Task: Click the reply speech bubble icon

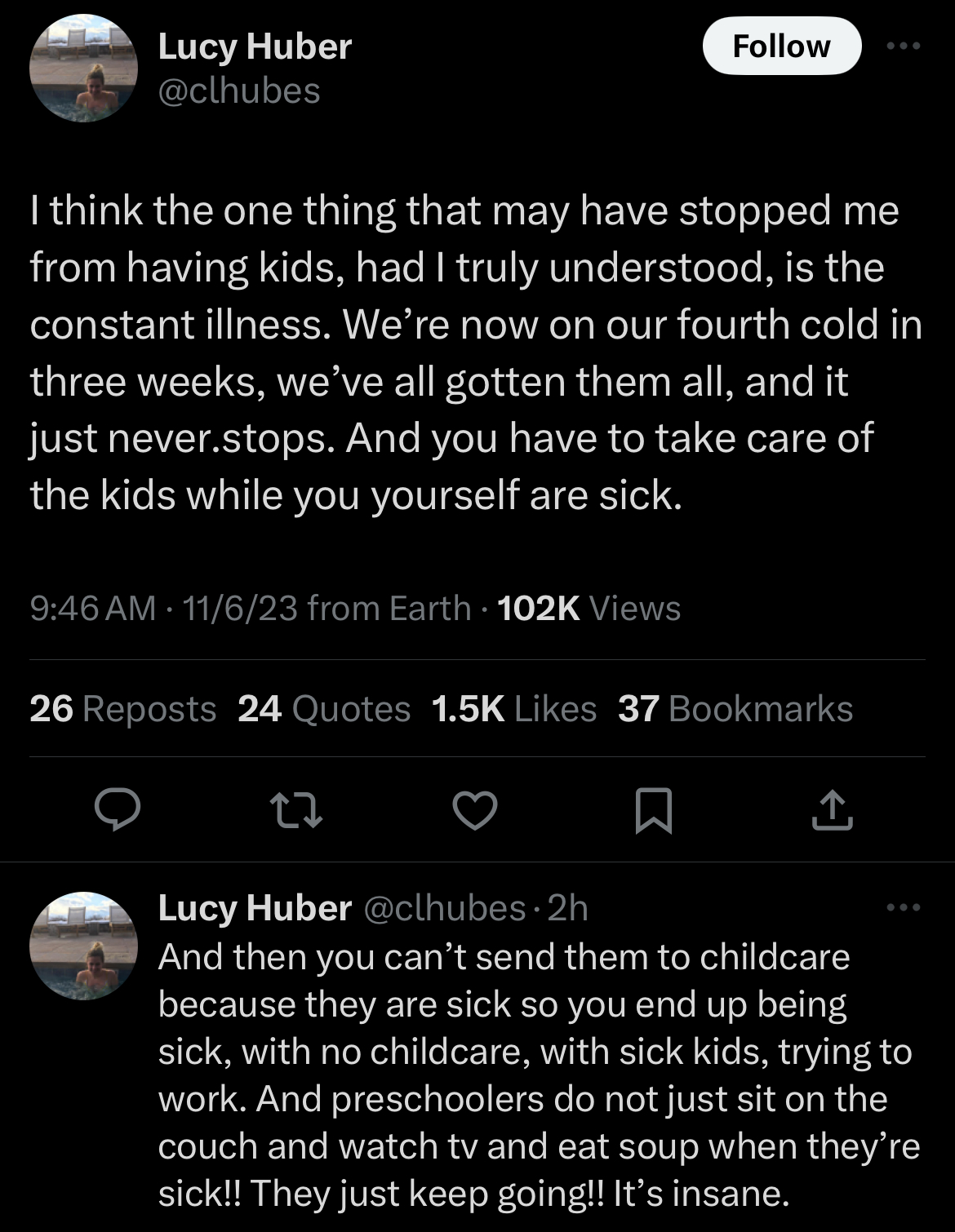Action: [x=118, y=809]
